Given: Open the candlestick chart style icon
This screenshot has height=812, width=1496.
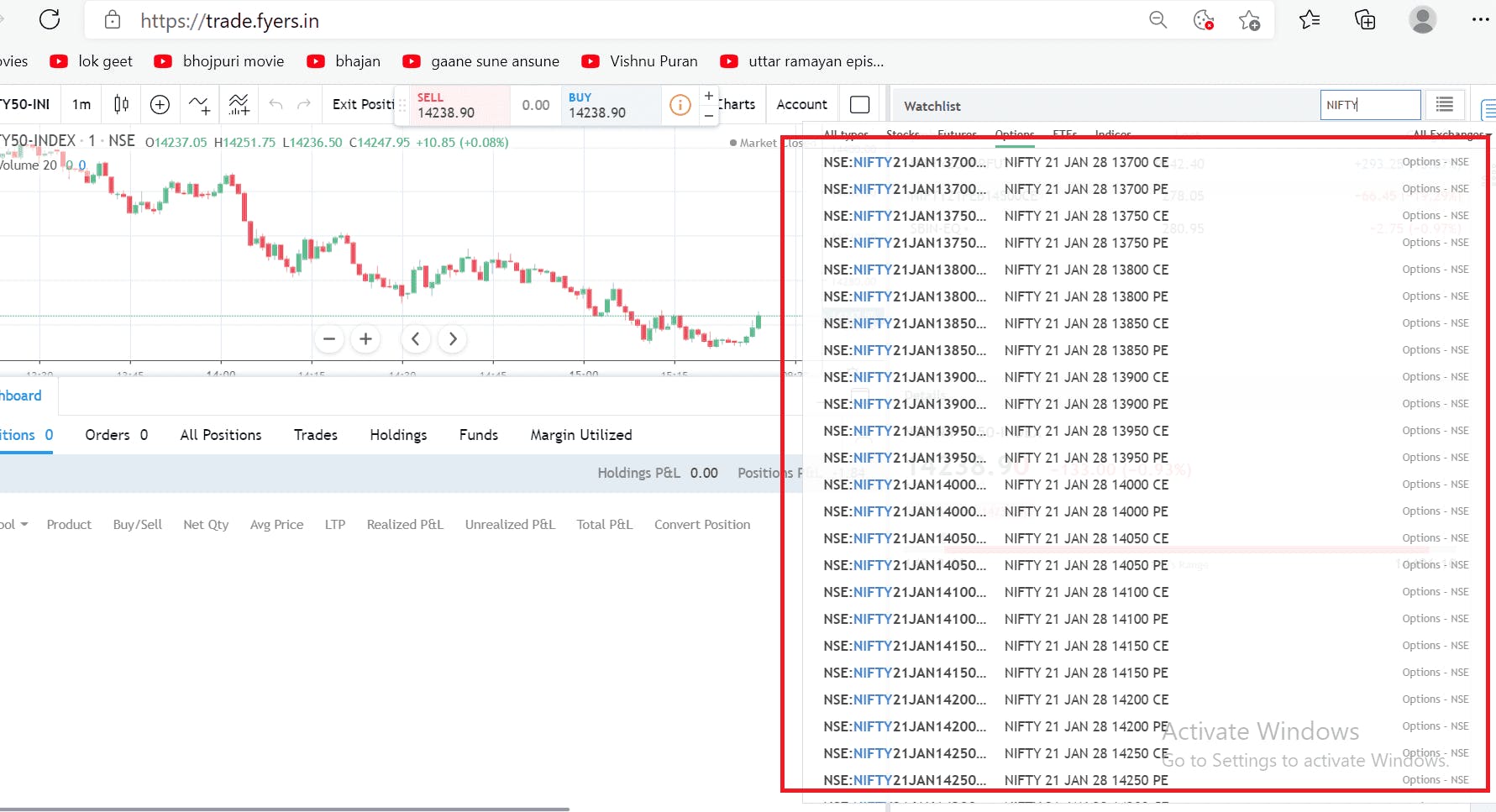Looking at the screenshot, I should point(121,104).
